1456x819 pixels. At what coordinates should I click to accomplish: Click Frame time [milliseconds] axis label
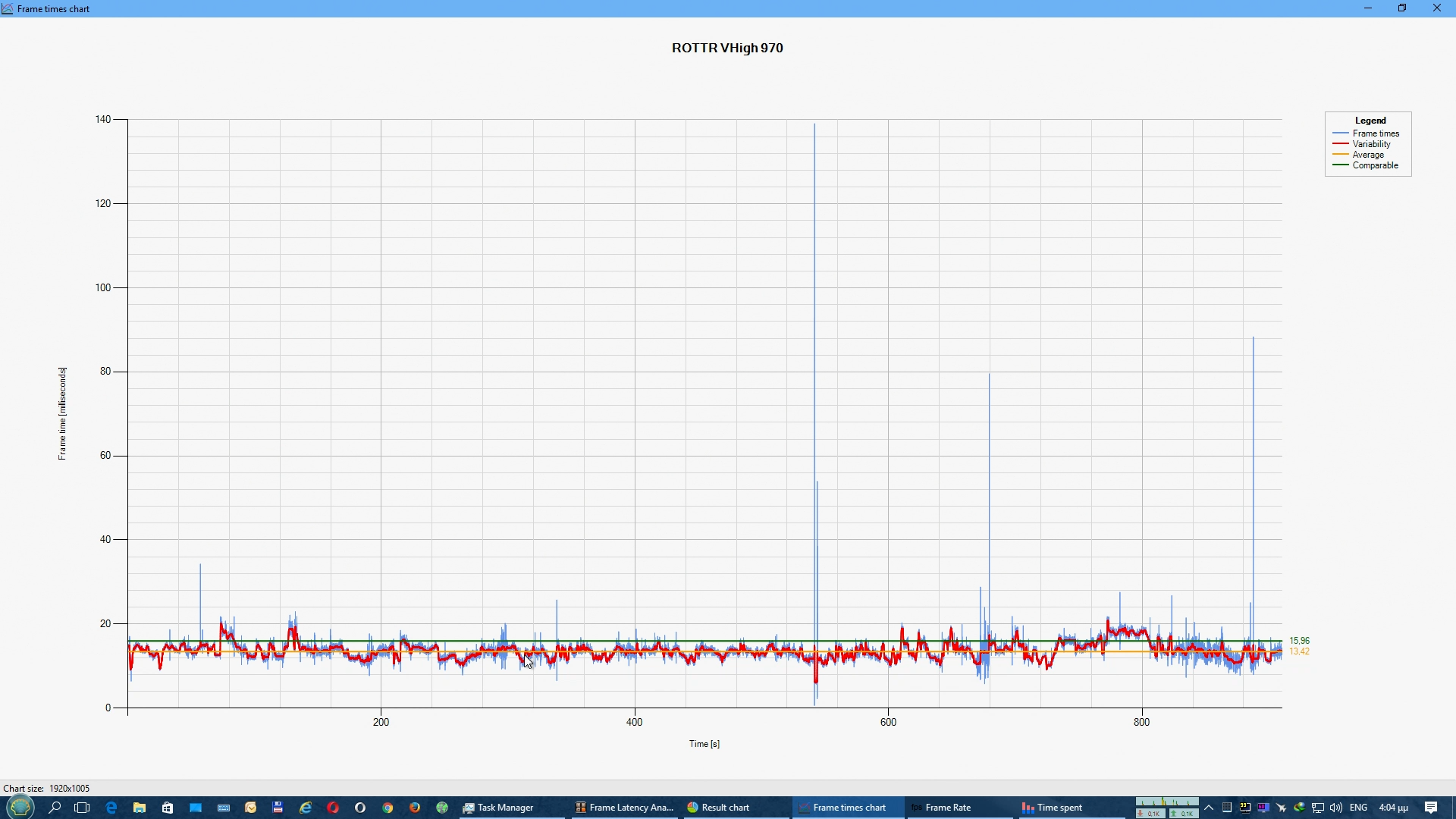[62, 413]
